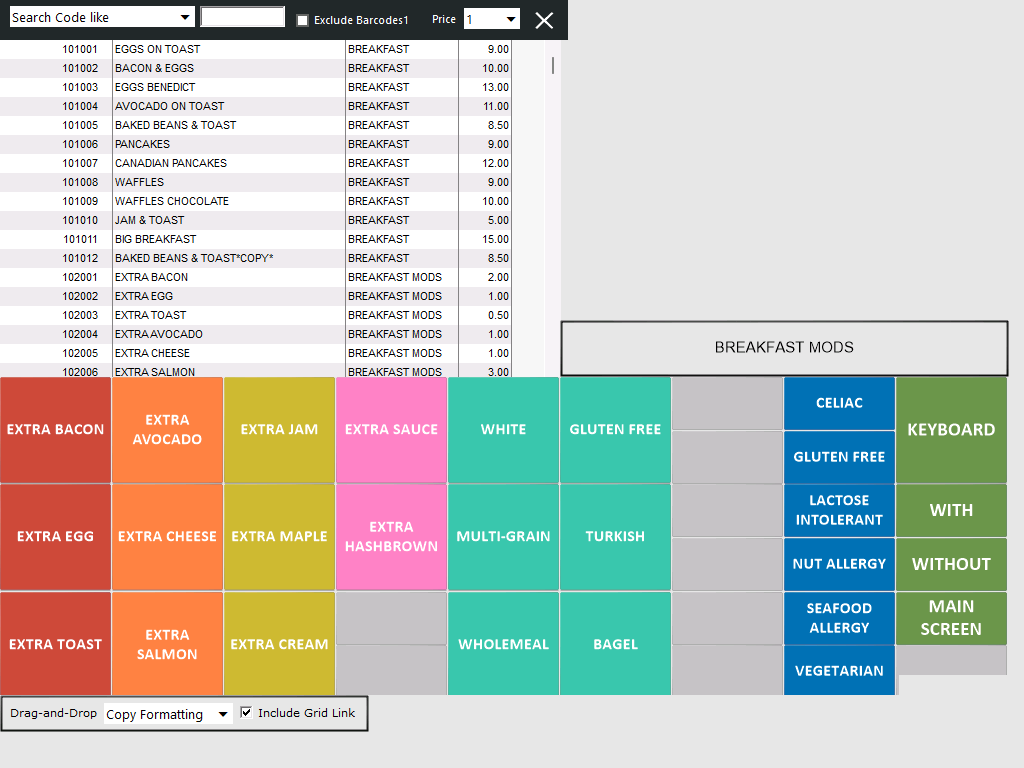Pick the EXTRA MAPLE button

(x=280, y=537)
